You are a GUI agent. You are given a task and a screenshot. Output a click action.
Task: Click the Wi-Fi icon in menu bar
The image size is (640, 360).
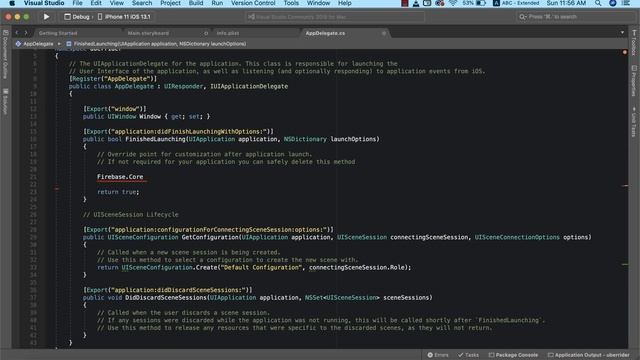coord(453,3)
